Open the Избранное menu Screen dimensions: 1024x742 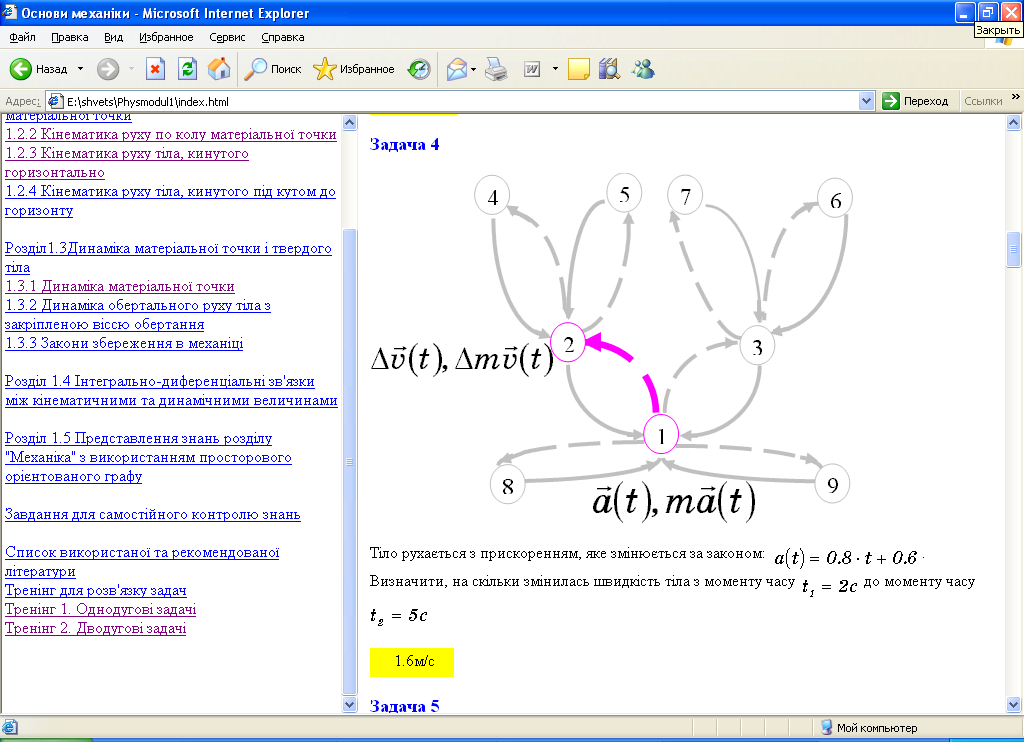click(x=167, y=37)
